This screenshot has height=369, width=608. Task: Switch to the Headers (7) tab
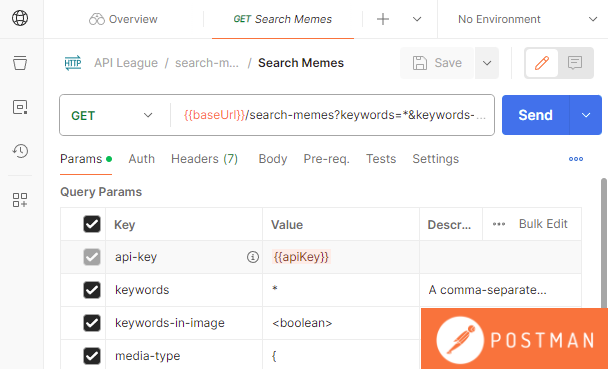(204, 159)
